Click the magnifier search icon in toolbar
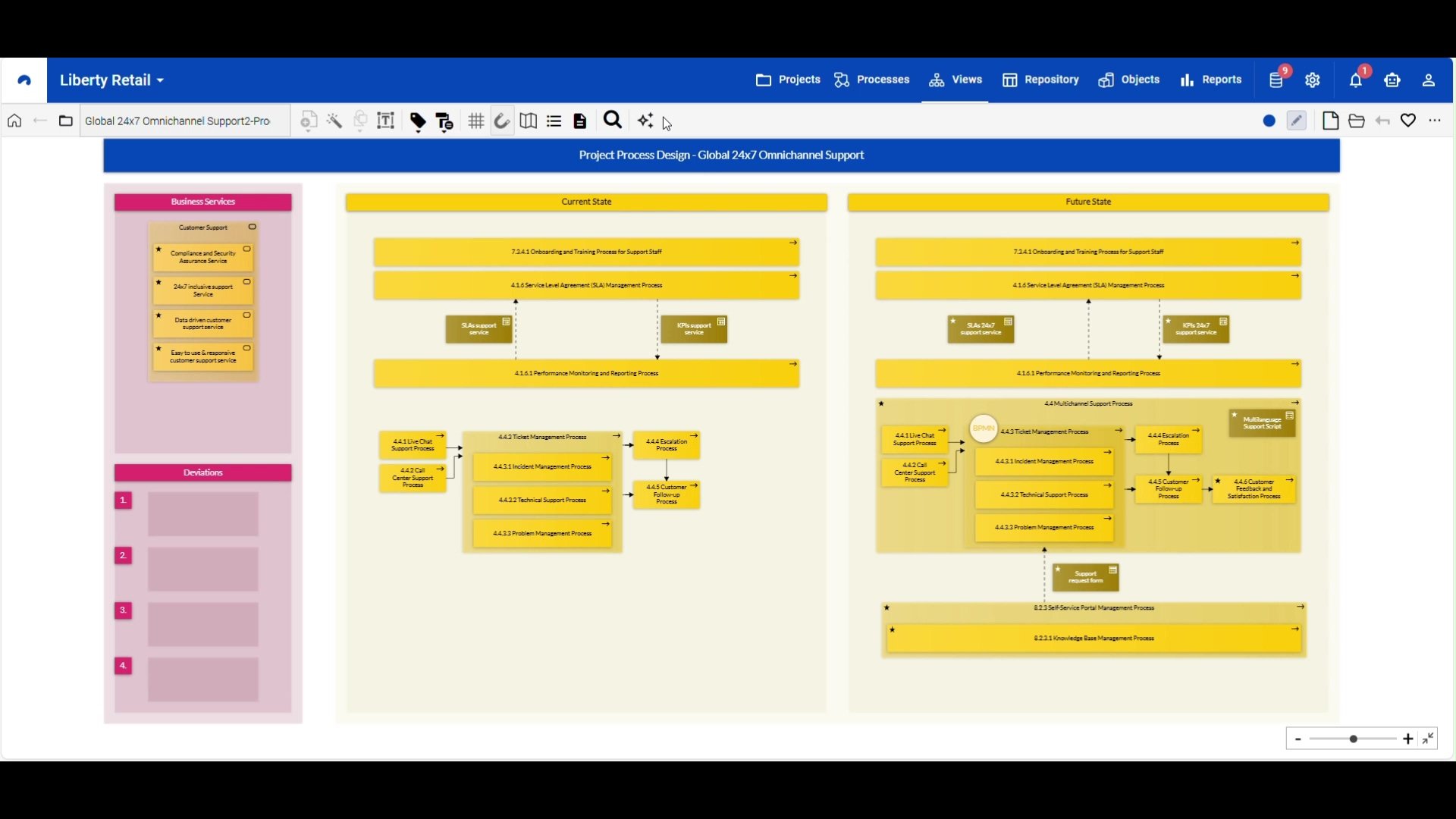 point(613,121)
